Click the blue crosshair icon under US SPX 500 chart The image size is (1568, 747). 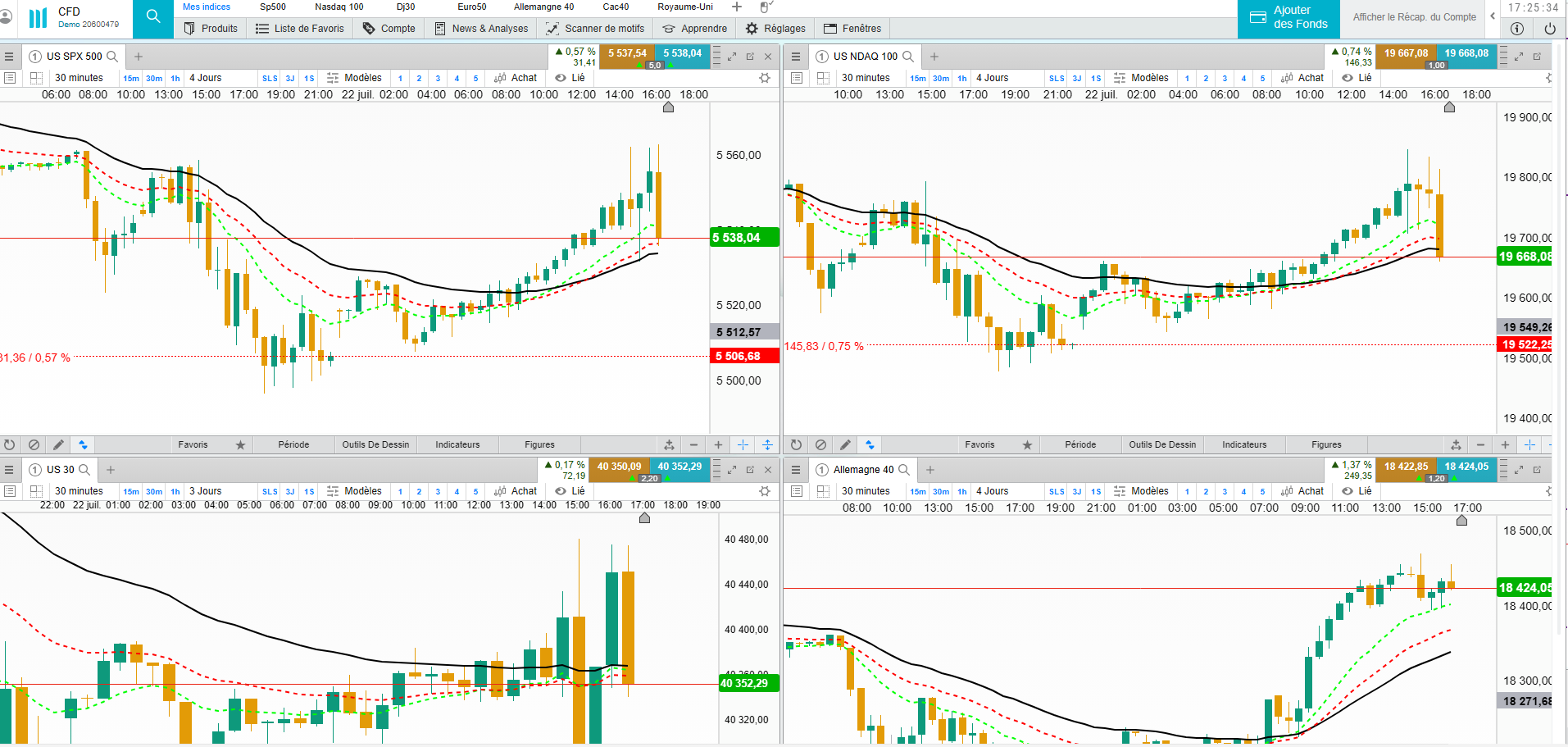point(743,444)
